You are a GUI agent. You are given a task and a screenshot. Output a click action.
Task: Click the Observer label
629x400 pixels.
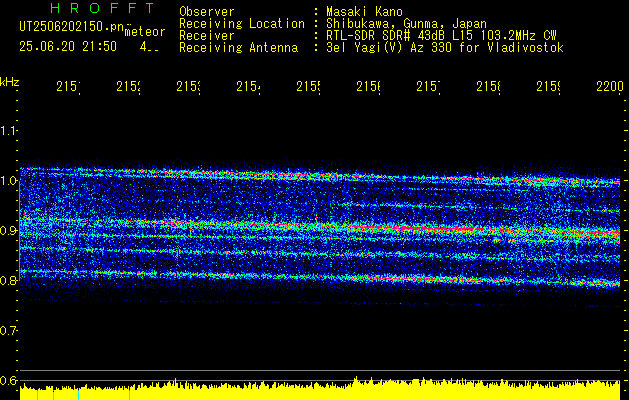pyautogui.click(x=207, y=12)
